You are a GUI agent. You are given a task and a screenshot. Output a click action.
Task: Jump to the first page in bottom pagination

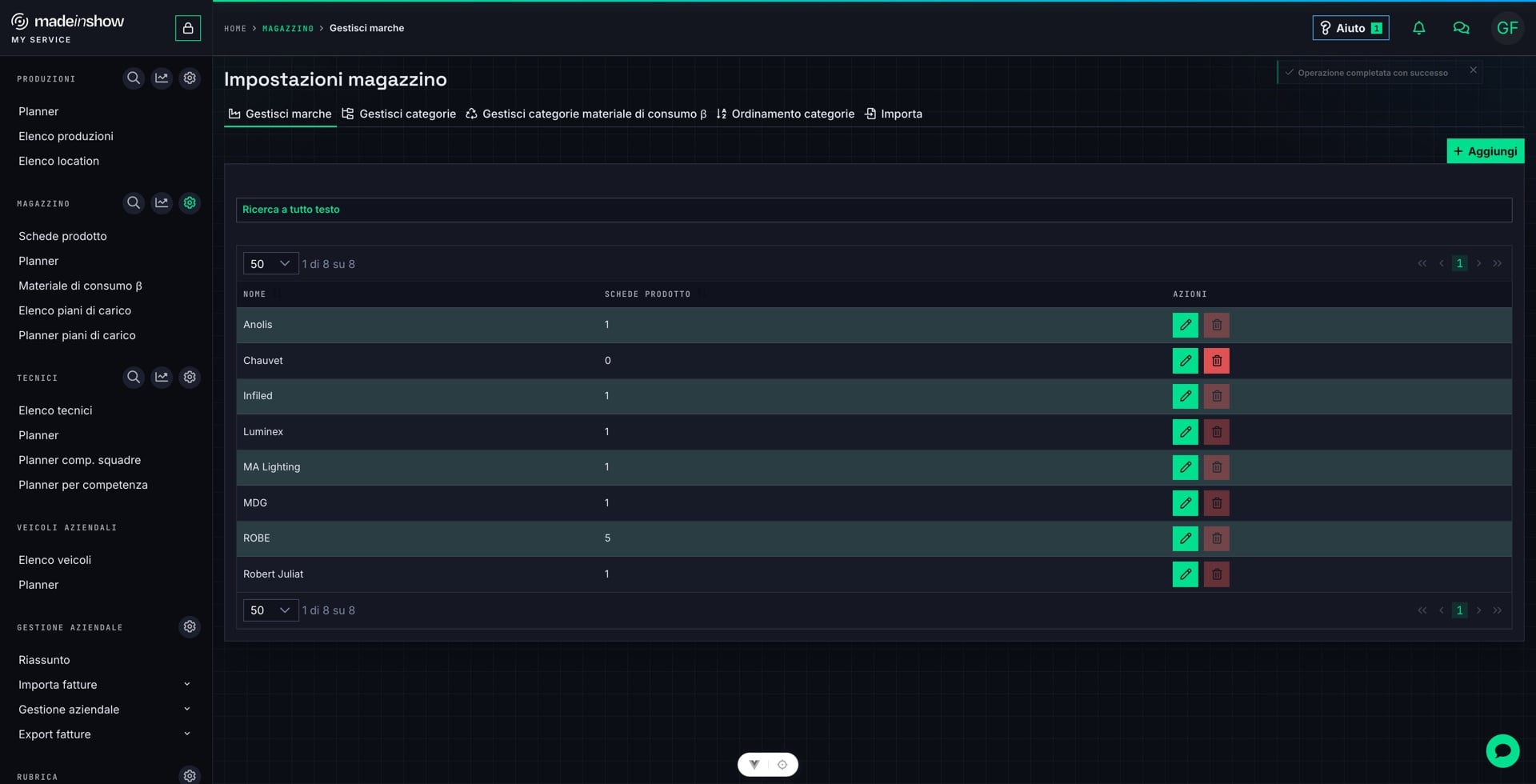pos(1422,610)
